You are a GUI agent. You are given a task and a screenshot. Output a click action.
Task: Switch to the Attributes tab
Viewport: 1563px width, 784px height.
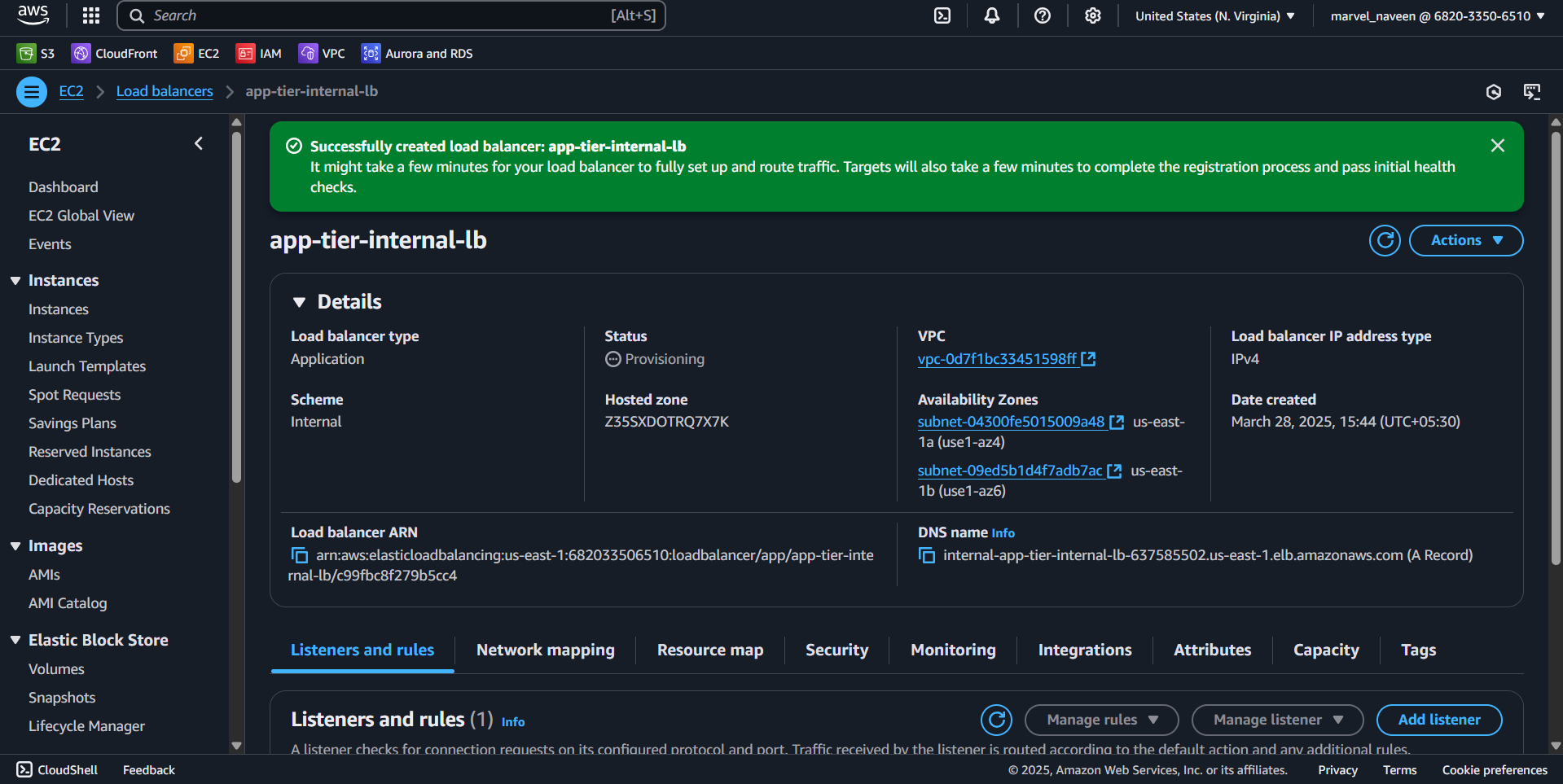tap(1212, 650)
